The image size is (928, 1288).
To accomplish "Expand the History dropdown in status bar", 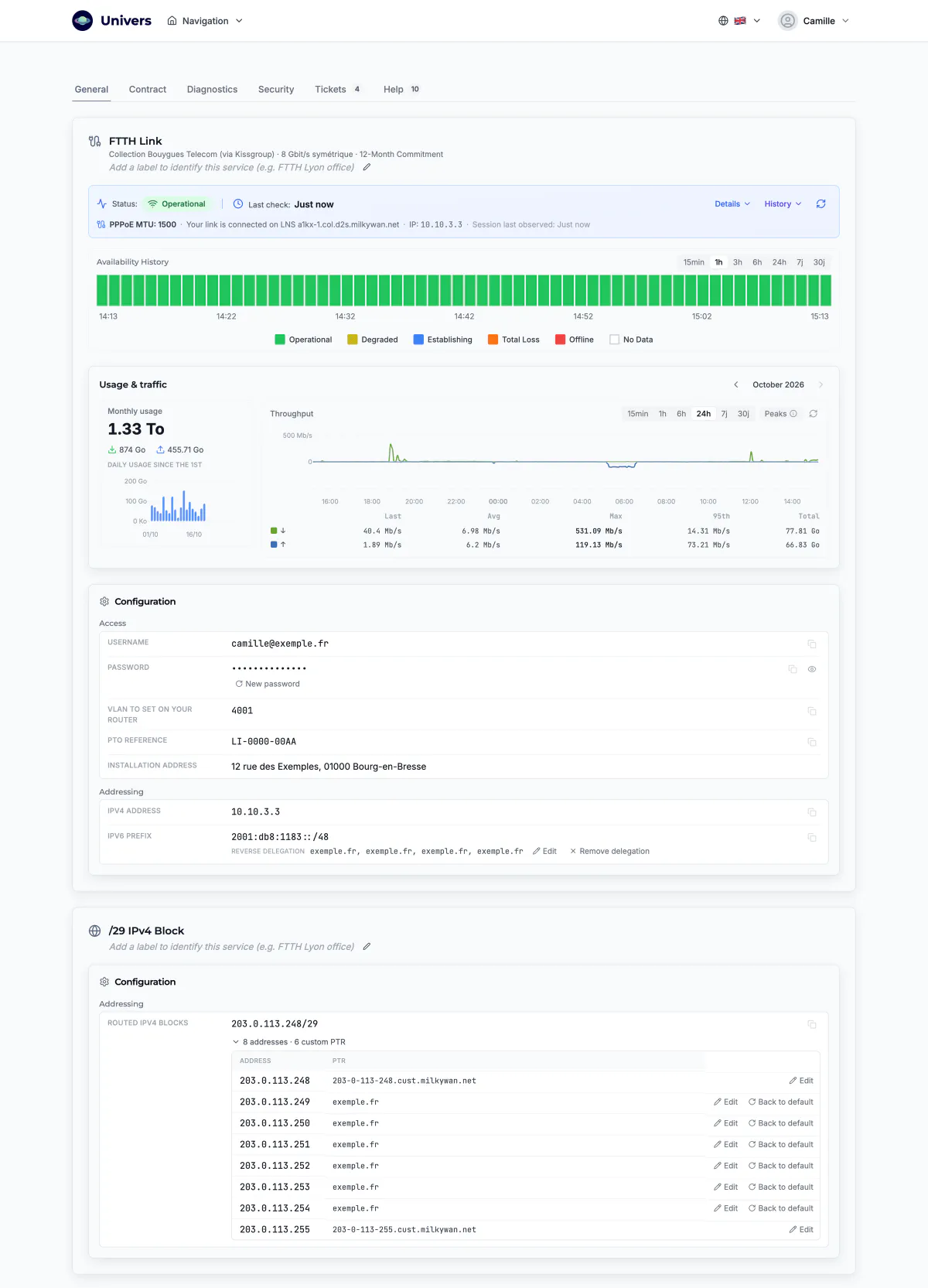I will [x=783, y=204].
